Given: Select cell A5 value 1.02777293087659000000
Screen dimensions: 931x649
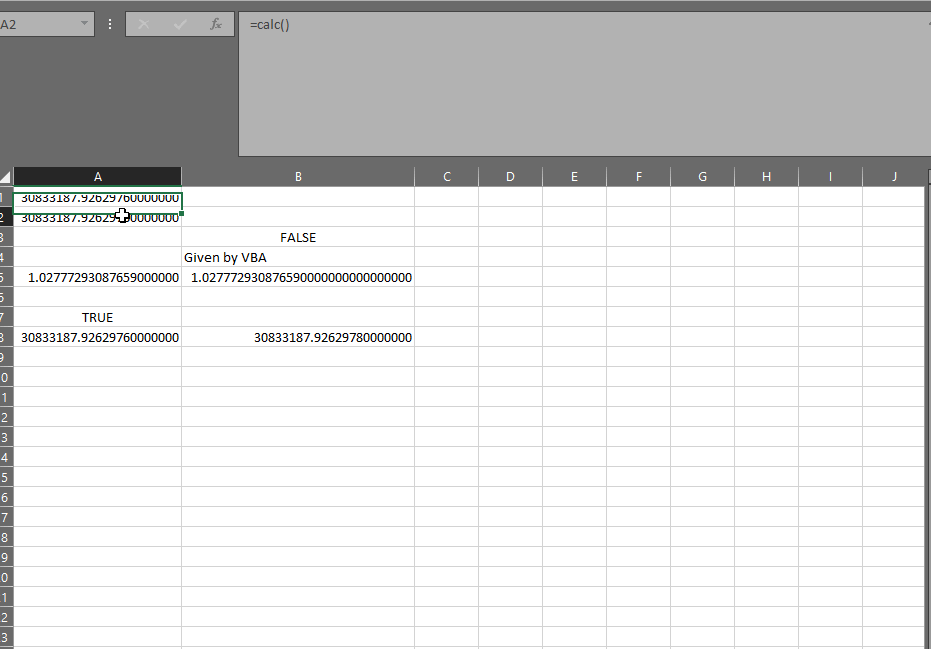Looking at the screenshot, I should click(x=97, y=277).
